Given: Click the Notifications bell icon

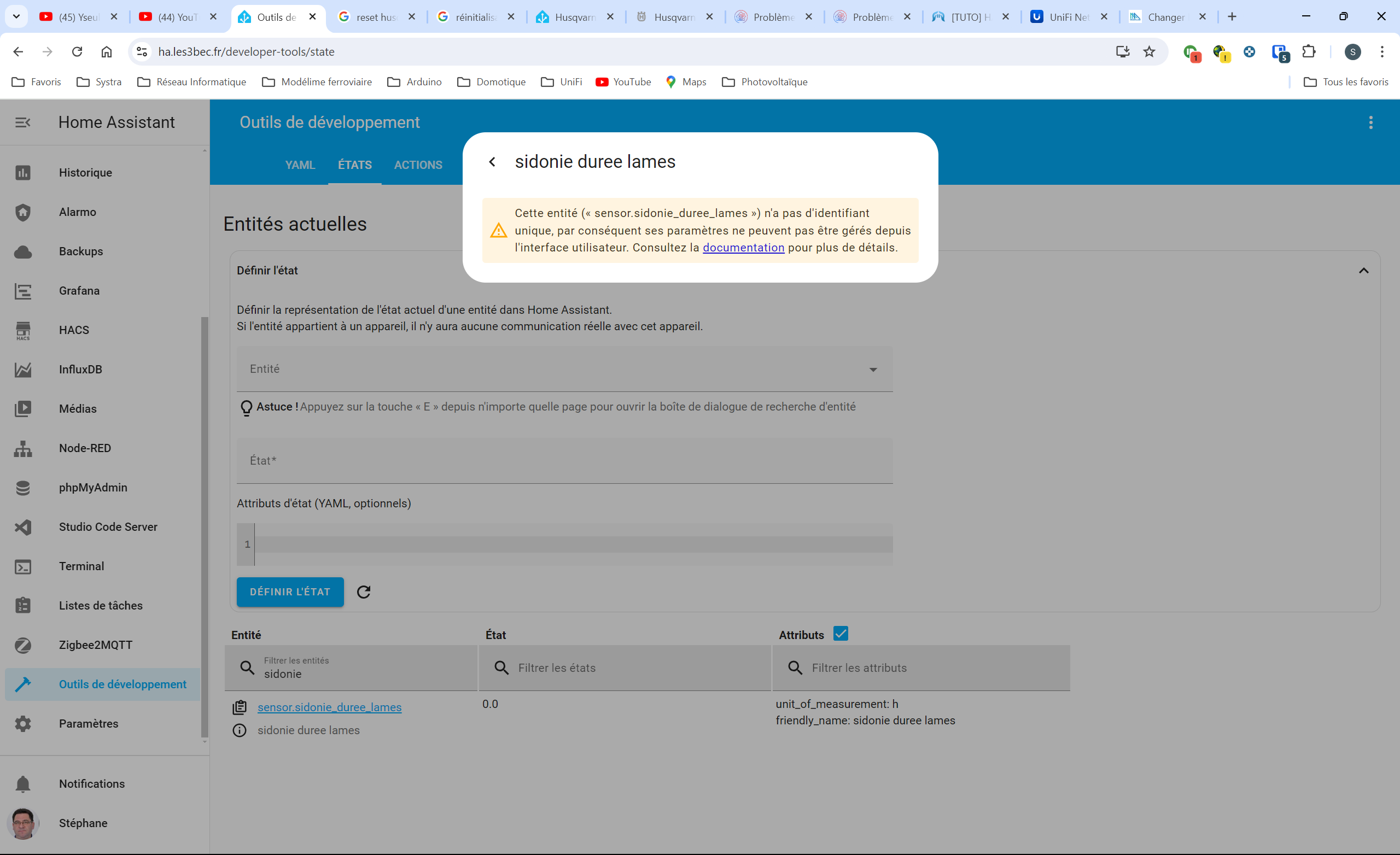Looking at the screenshot, I should (23, 784).
